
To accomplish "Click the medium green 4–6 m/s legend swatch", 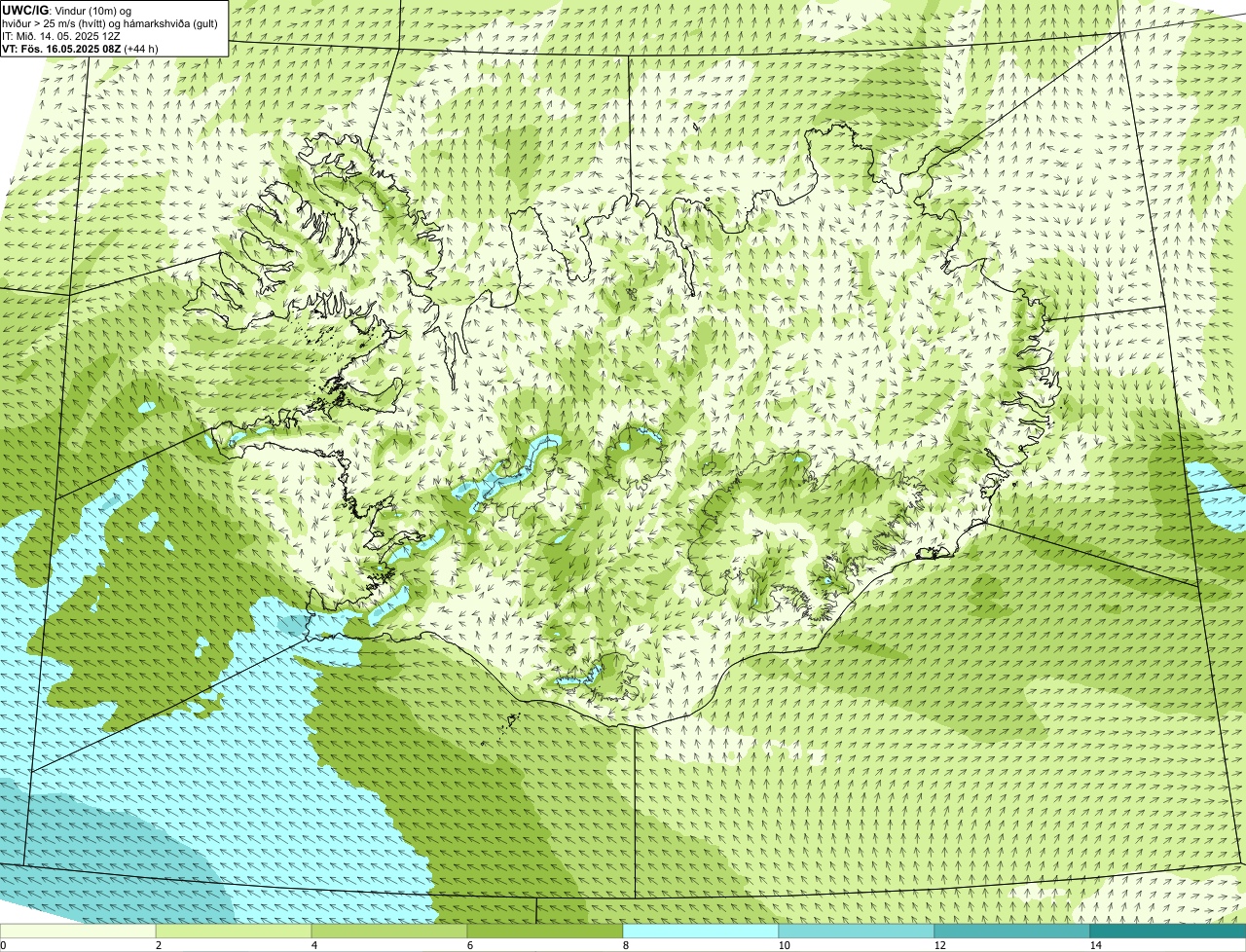I will [389, 932].
